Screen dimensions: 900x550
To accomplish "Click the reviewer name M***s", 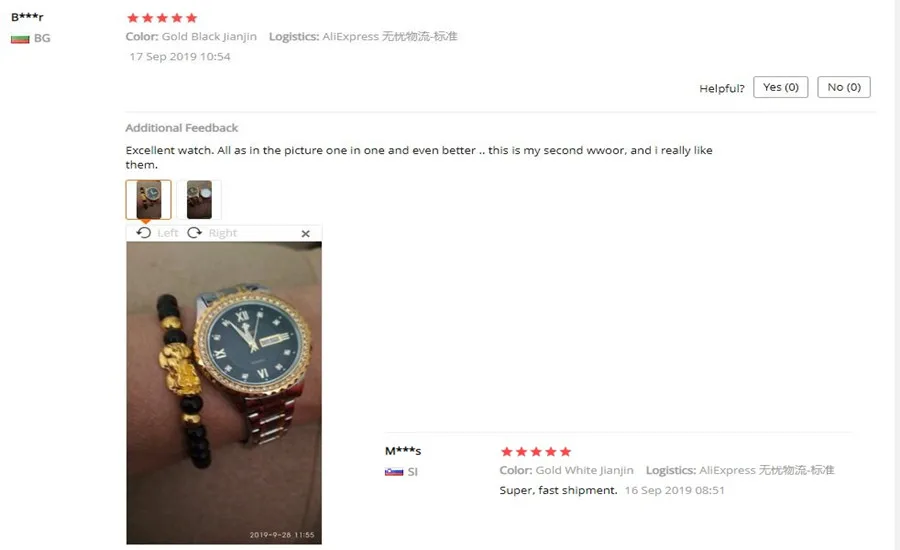I will pyautogui.click(x=403, y=451).
